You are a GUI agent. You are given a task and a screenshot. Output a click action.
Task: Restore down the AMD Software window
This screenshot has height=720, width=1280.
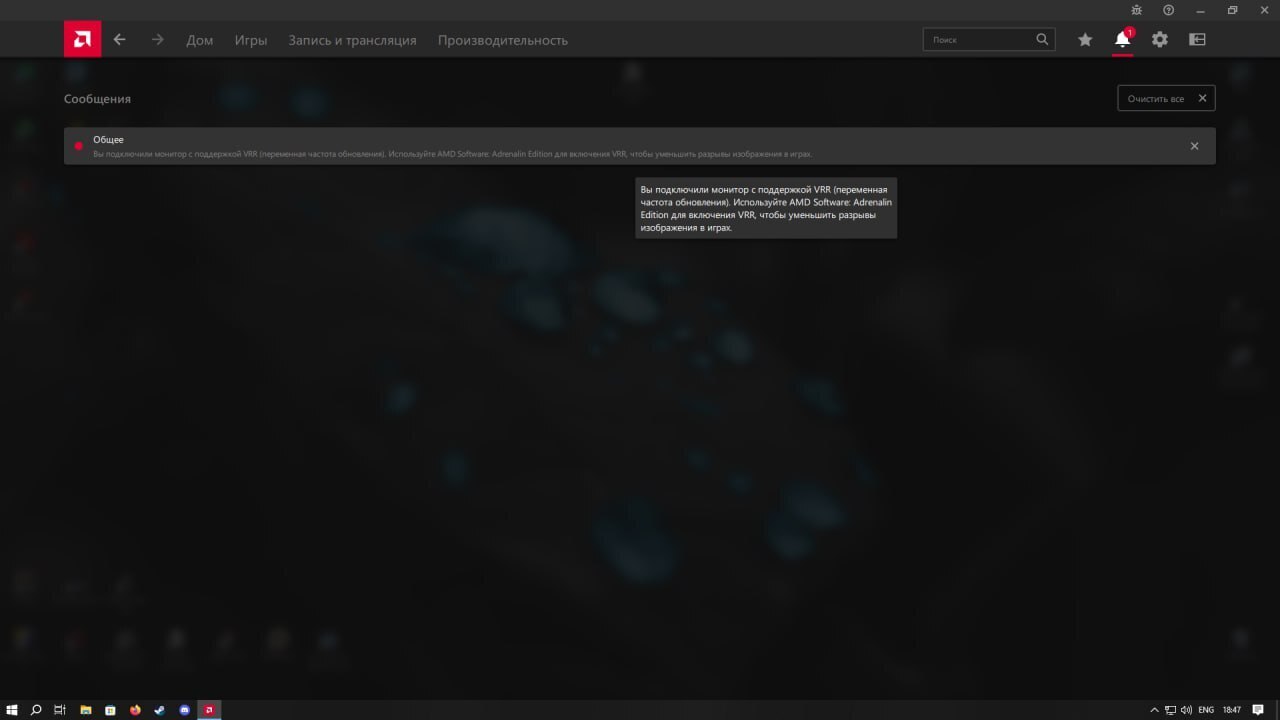click(1233, 10)
